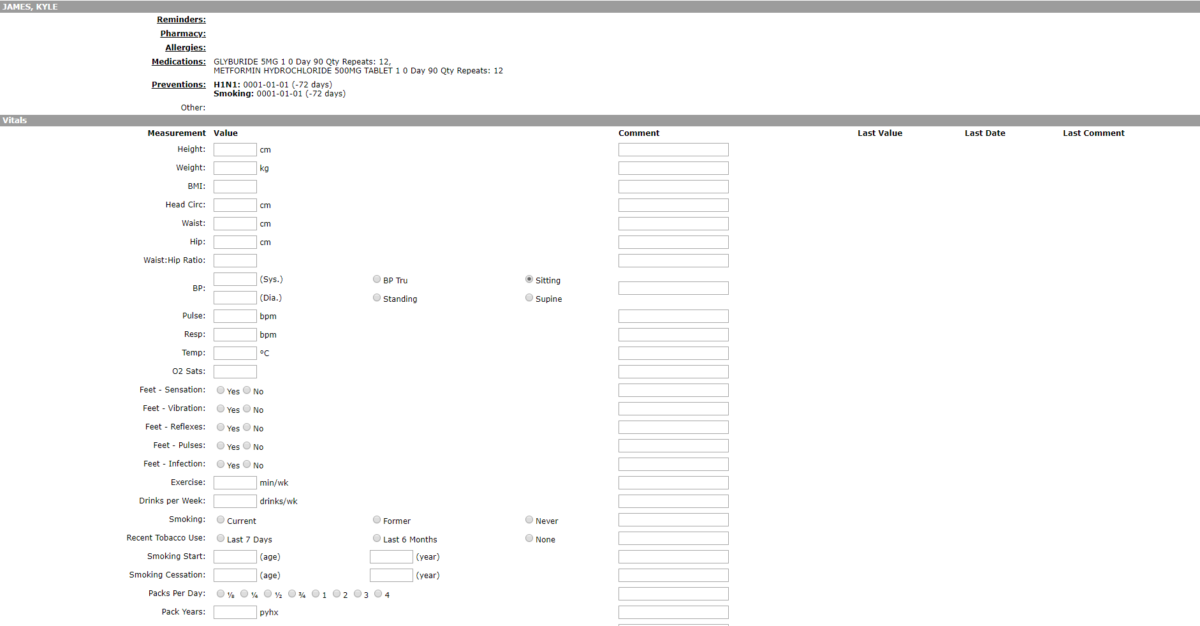Click the Height value field
This screenshot has width=1200, height=626.
(x=234, y=149)
